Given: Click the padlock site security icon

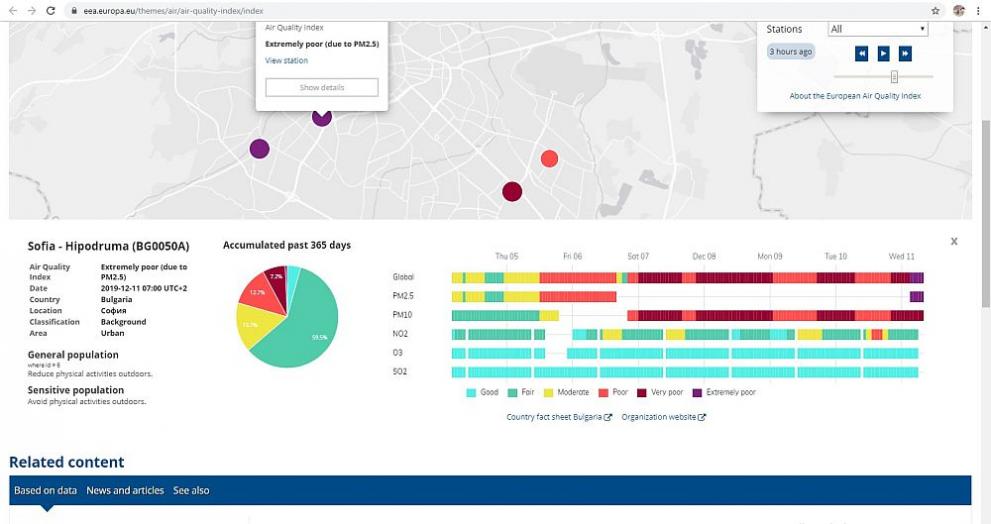Looking at the screenshot, I should coord(74,11).
